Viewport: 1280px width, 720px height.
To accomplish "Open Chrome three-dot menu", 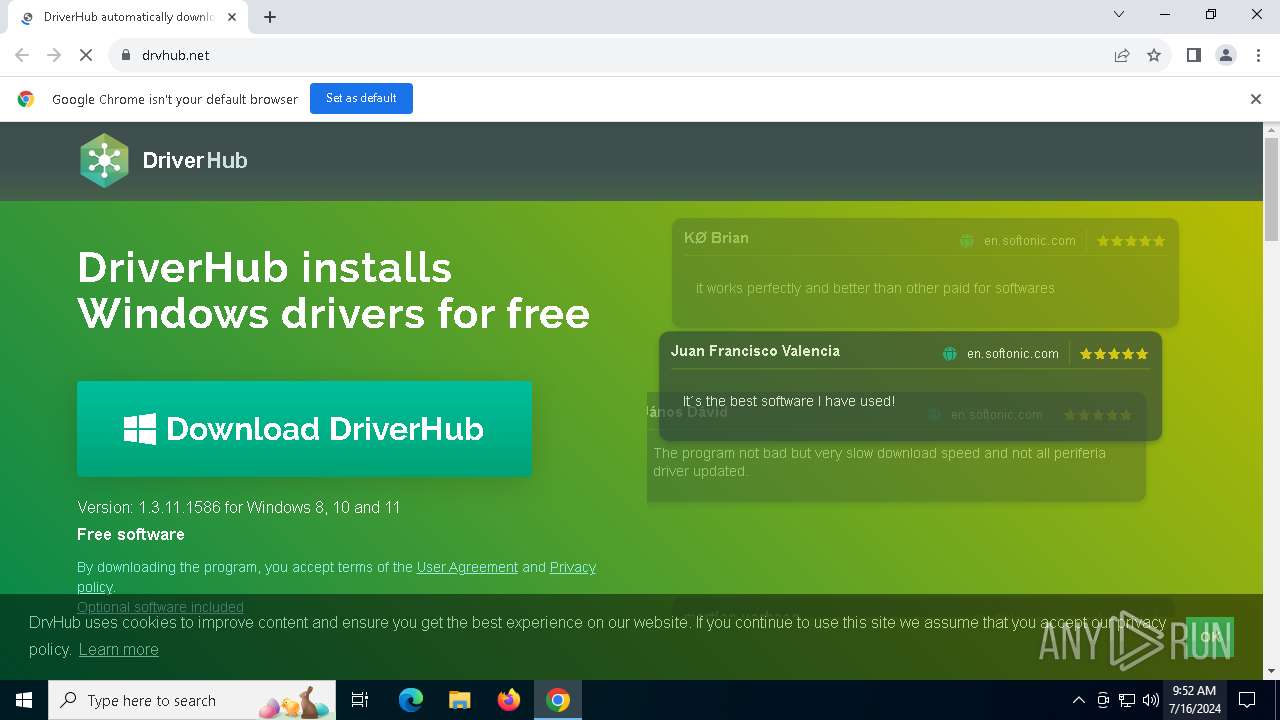I will (1258, 55).
